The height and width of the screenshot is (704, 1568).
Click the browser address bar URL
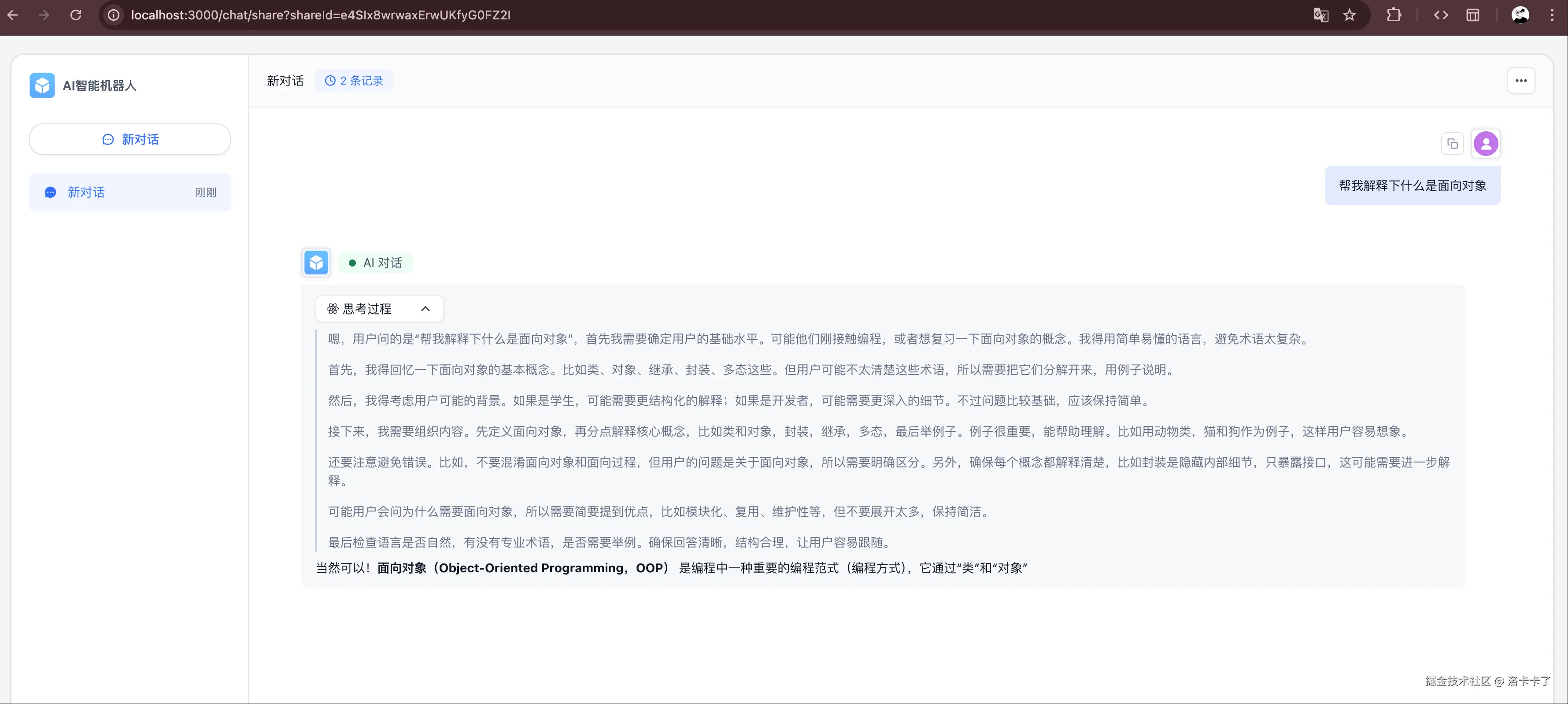tap(321, 15)
